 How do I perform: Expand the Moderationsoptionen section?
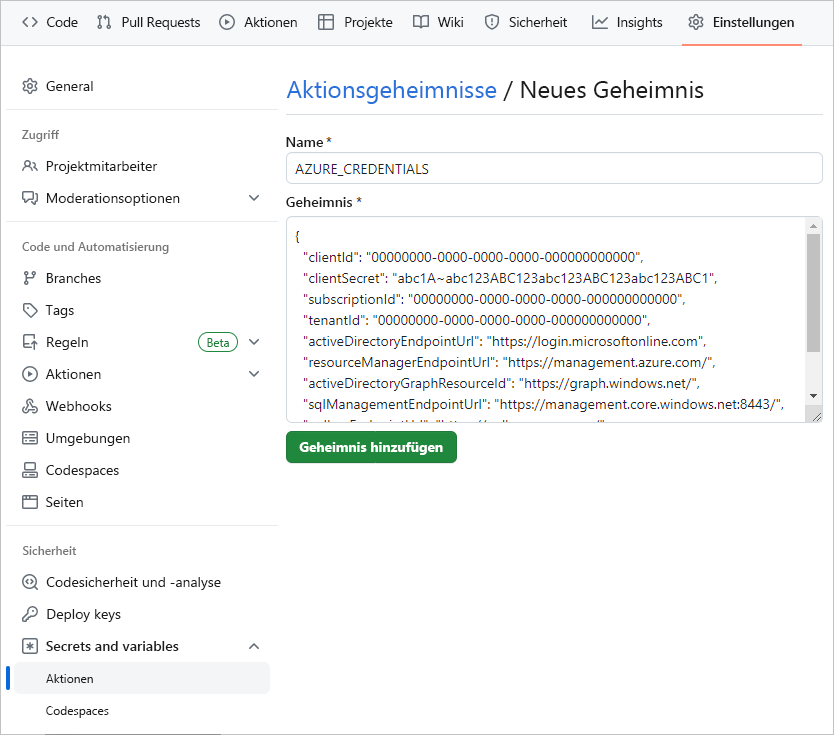pyautogui.click(x=256, y=198)
